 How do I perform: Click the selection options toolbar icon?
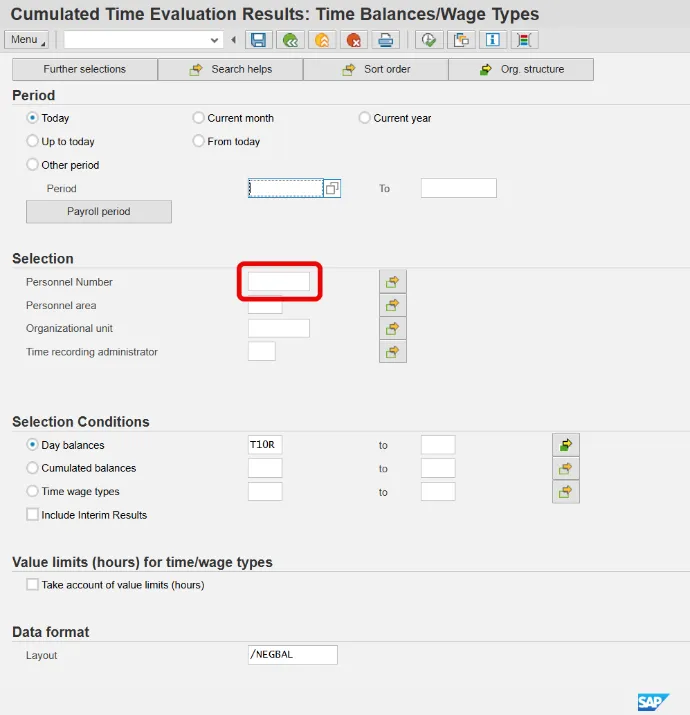pyautogui.click(x=524, y=40)
